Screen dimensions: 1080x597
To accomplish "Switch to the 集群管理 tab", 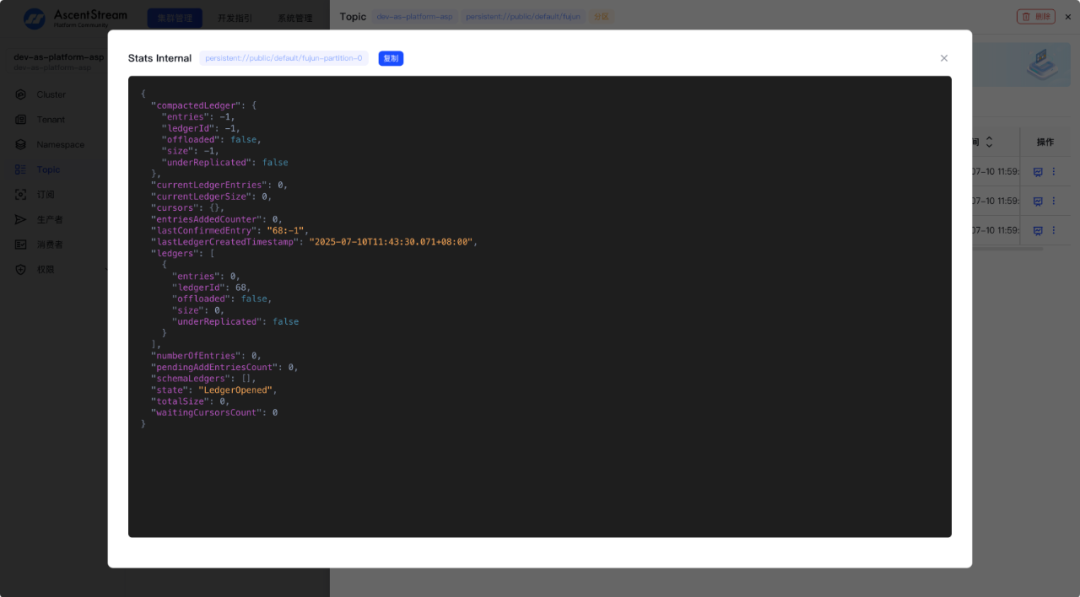I will [x=175, y=18].
